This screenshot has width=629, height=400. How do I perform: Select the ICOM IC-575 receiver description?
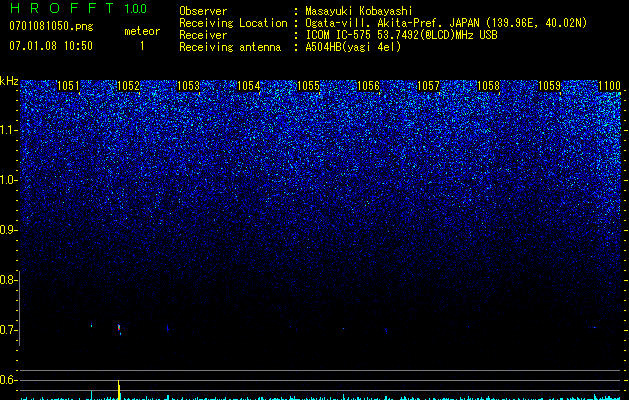[401, 35]
